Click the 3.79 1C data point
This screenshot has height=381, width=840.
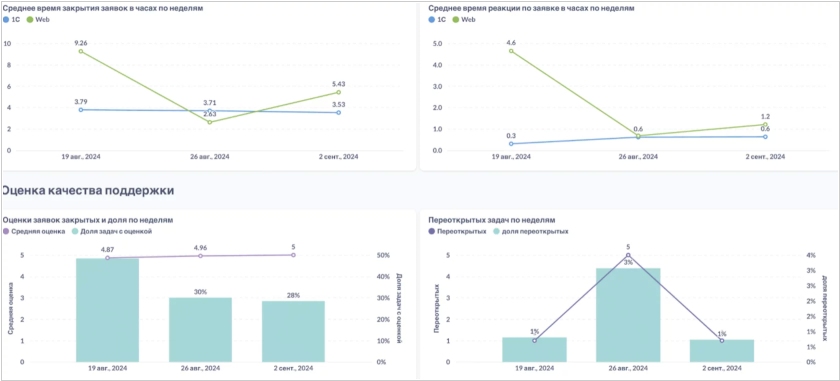coord(81,110)
